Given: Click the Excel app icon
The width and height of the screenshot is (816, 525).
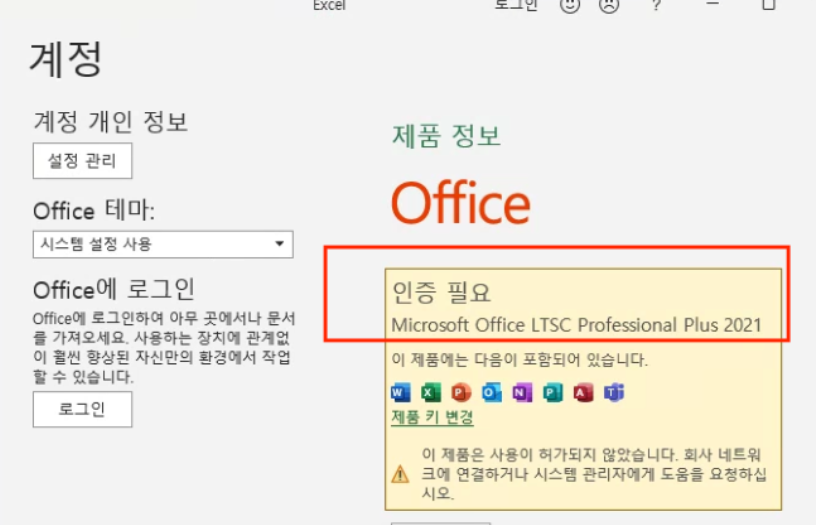Looking at the screenshot, I should [431, 392].
